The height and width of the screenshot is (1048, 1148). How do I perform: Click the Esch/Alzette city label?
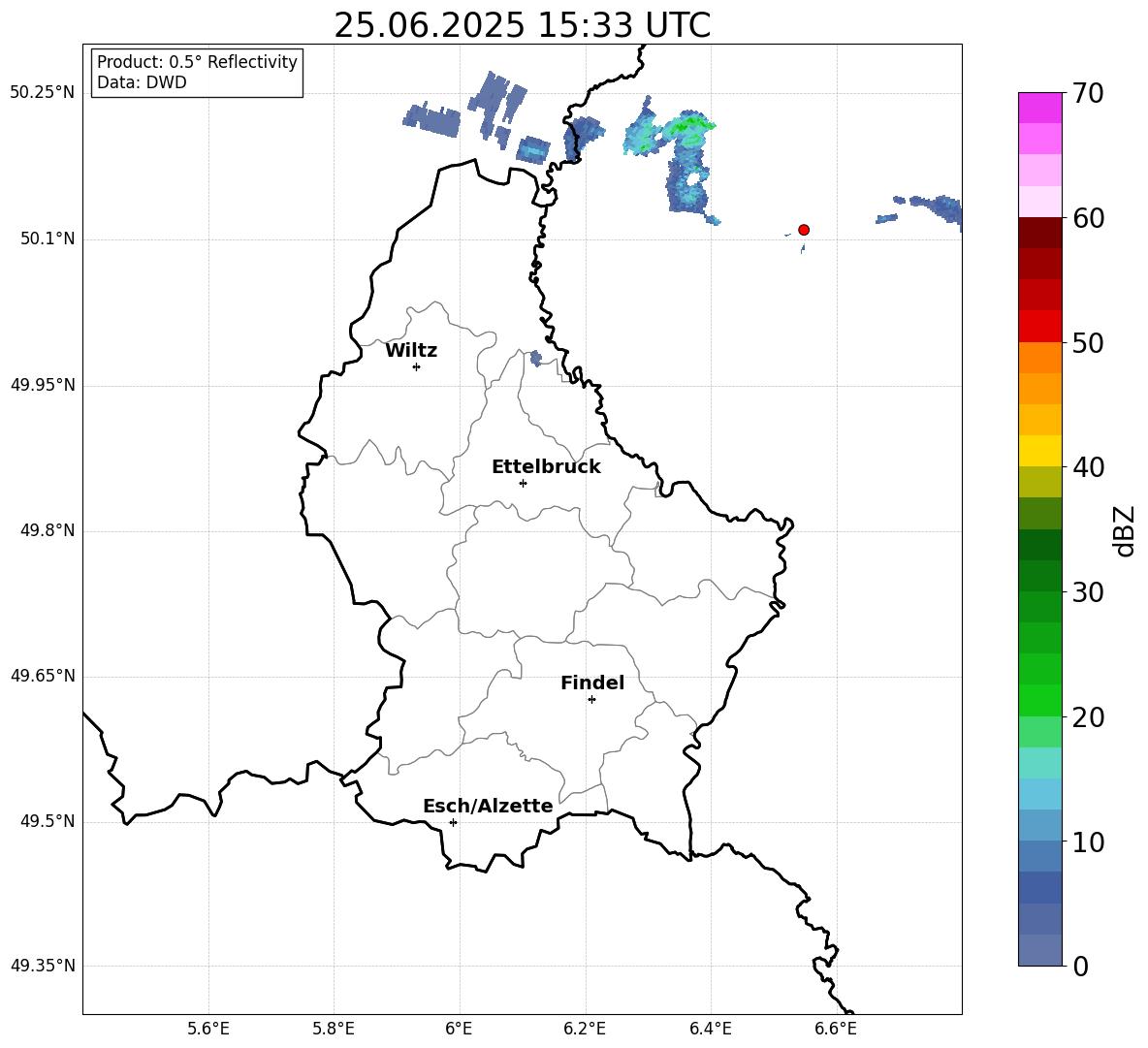pos(488,806)
